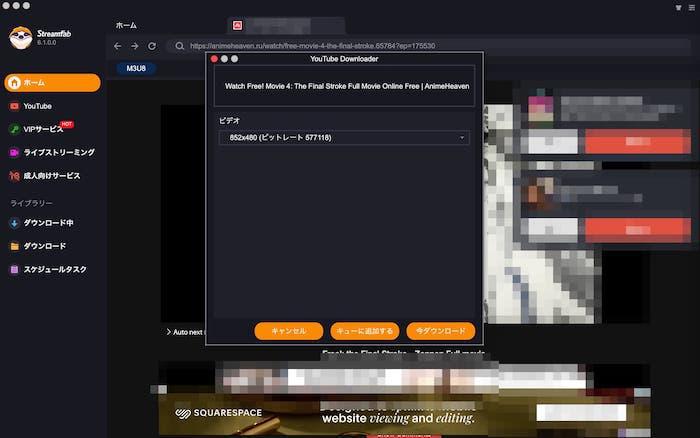Close the YouTube Downloader dialog with the red button
The height and width of the screenshot is (438, 700).
tap(214, 59)
